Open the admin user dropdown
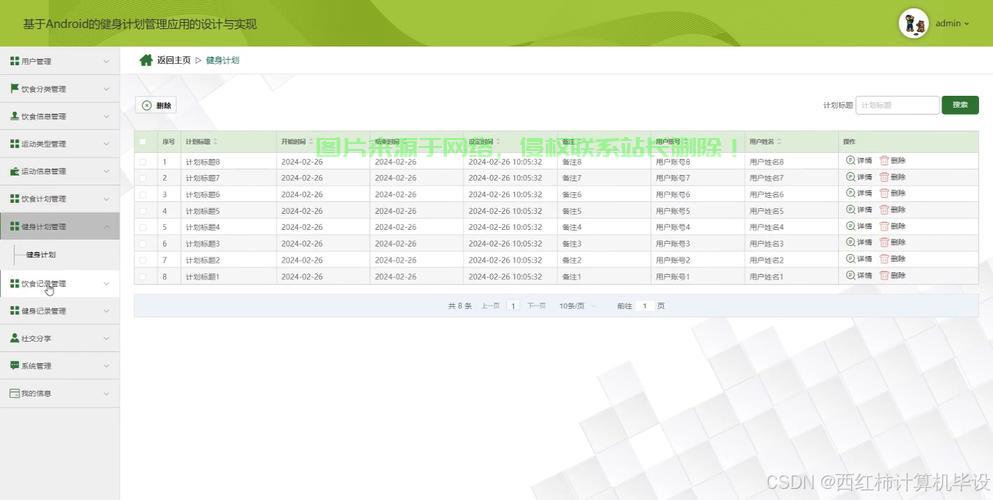This screenshot has height=500, width=993. click(952, 23)
